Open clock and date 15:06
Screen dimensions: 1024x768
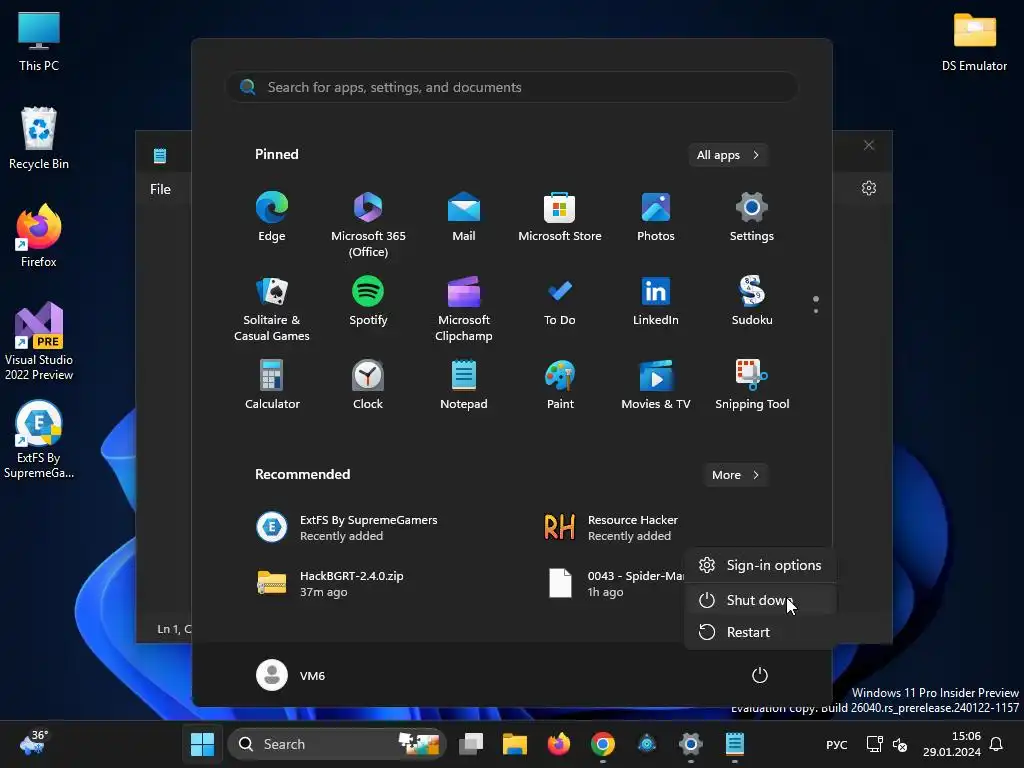coord(952,744)
